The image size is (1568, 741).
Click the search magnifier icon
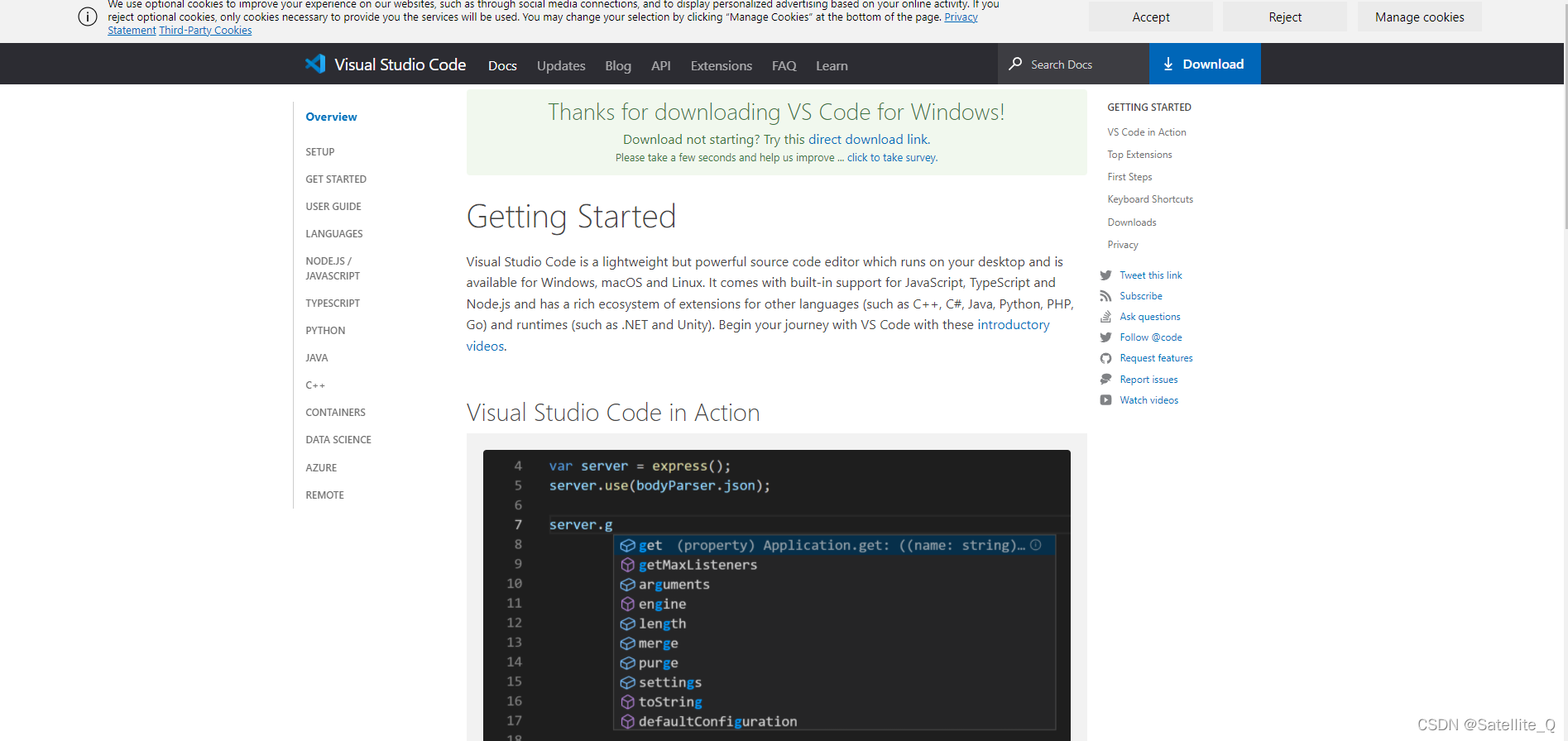1015,64
